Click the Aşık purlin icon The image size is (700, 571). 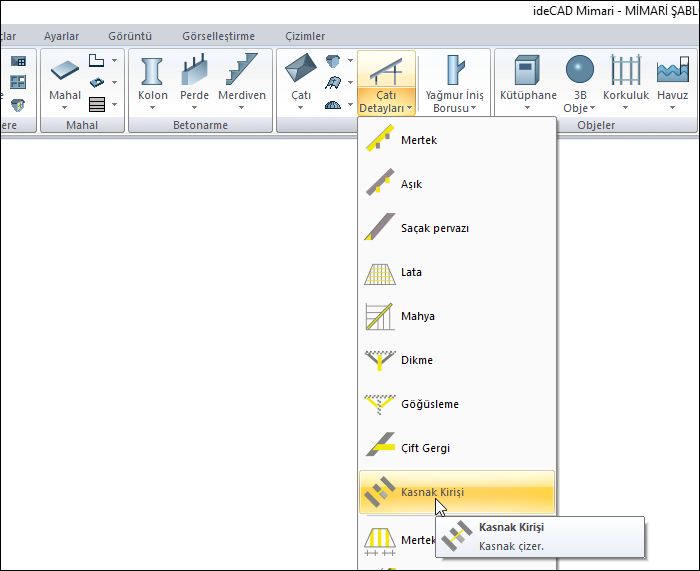380,182
